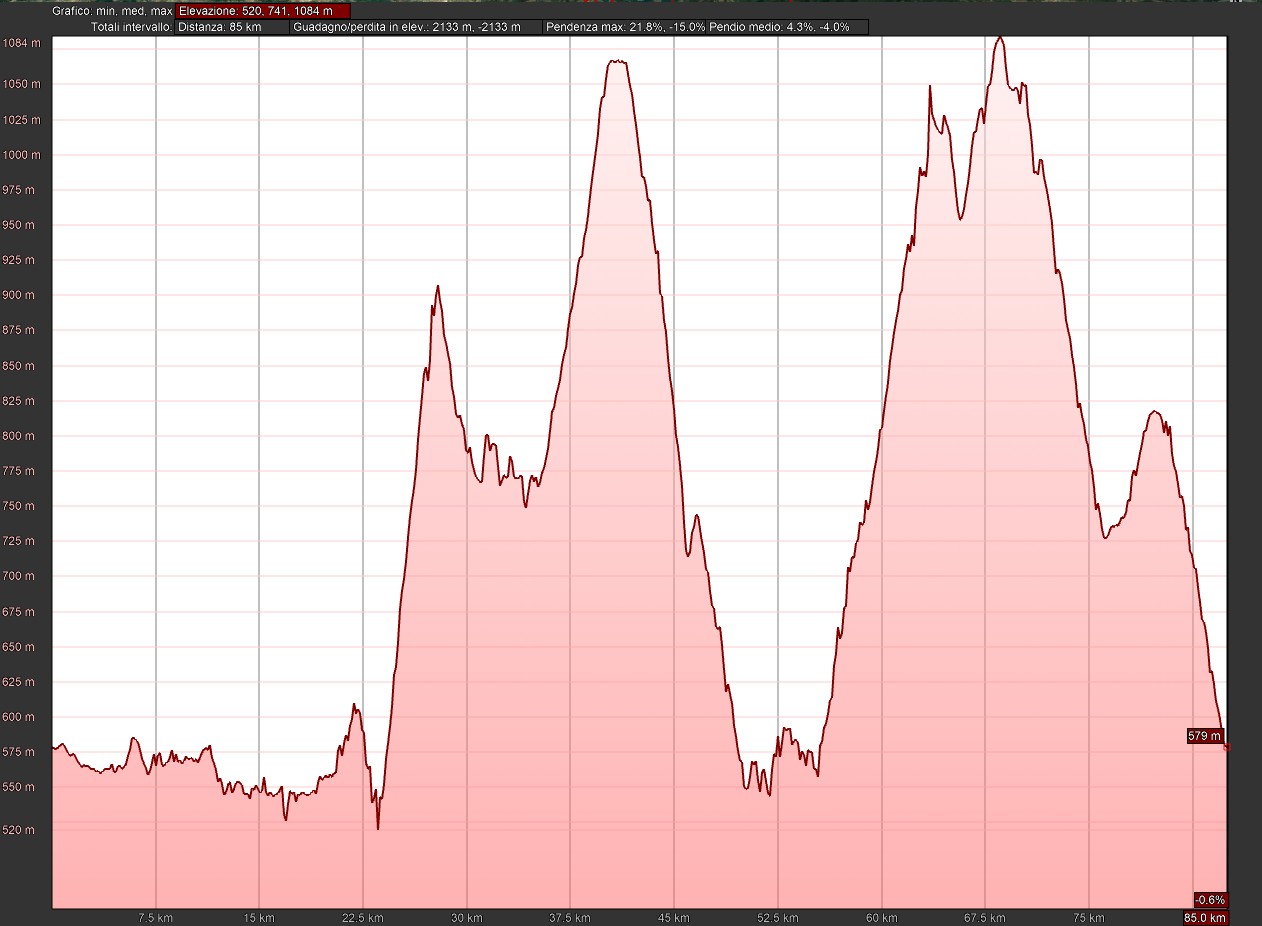Click the 1084 m label on elevation axis

(21, 44)
